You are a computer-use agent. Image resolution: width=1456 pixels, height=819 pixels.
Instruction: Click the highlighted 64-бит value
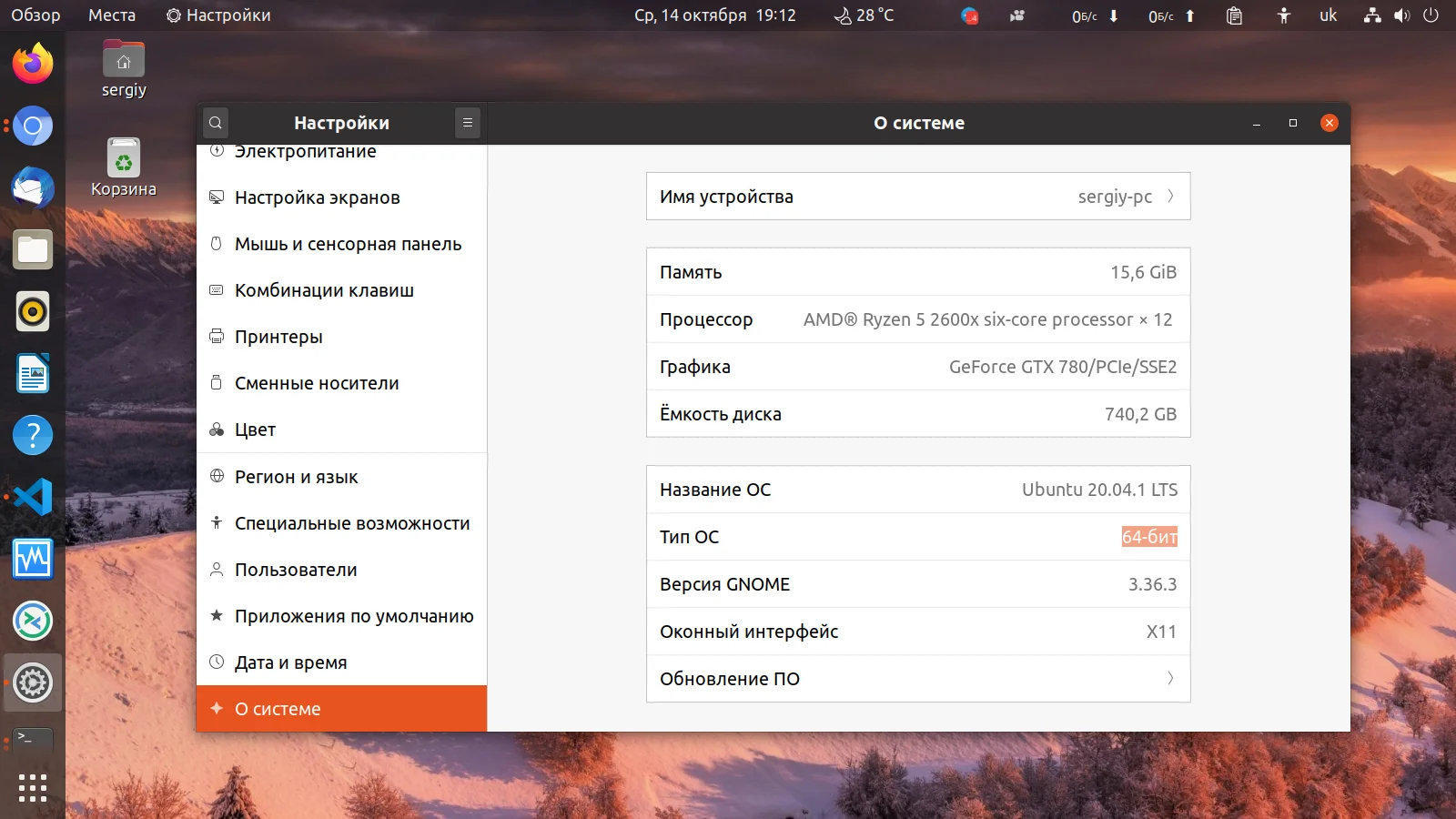(1150, 537)
